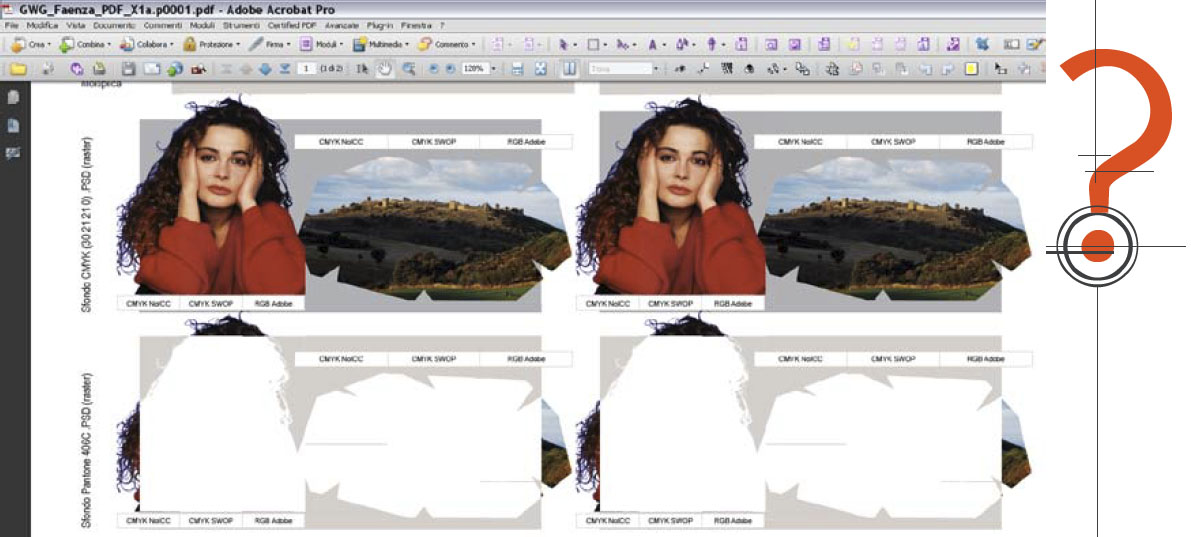
Task: Activate the Select text cursor tool
Action: tap(363, 69)
